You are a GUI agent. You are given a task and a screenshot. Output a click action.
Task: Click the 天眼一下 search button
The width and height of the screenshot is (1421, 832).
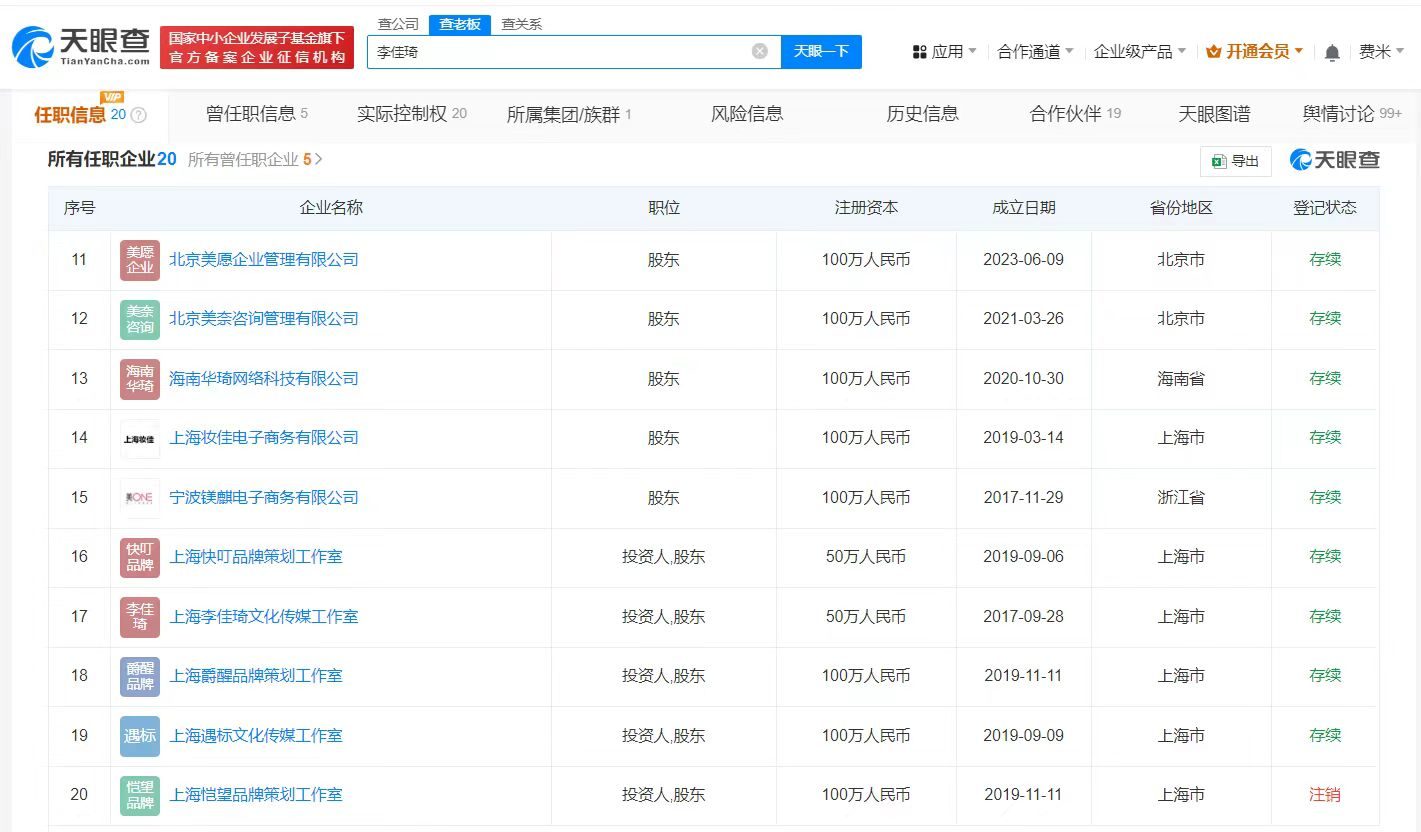coord(821,51)
